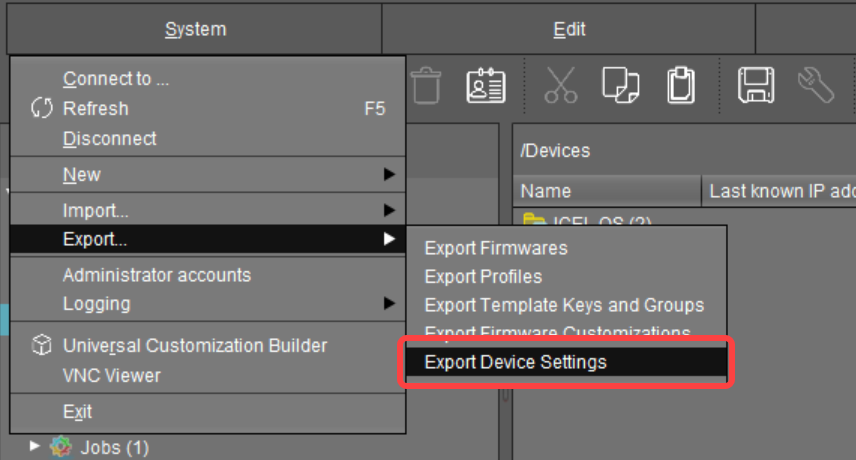
Task: Click the clipboard paste icon
Action: [x=681, y=85]
